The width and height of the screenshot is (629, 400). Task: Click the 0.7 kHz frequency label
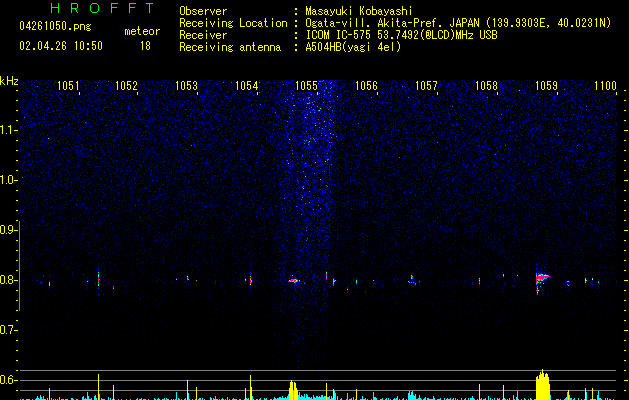pyautogui.click(x=8, y=330)
